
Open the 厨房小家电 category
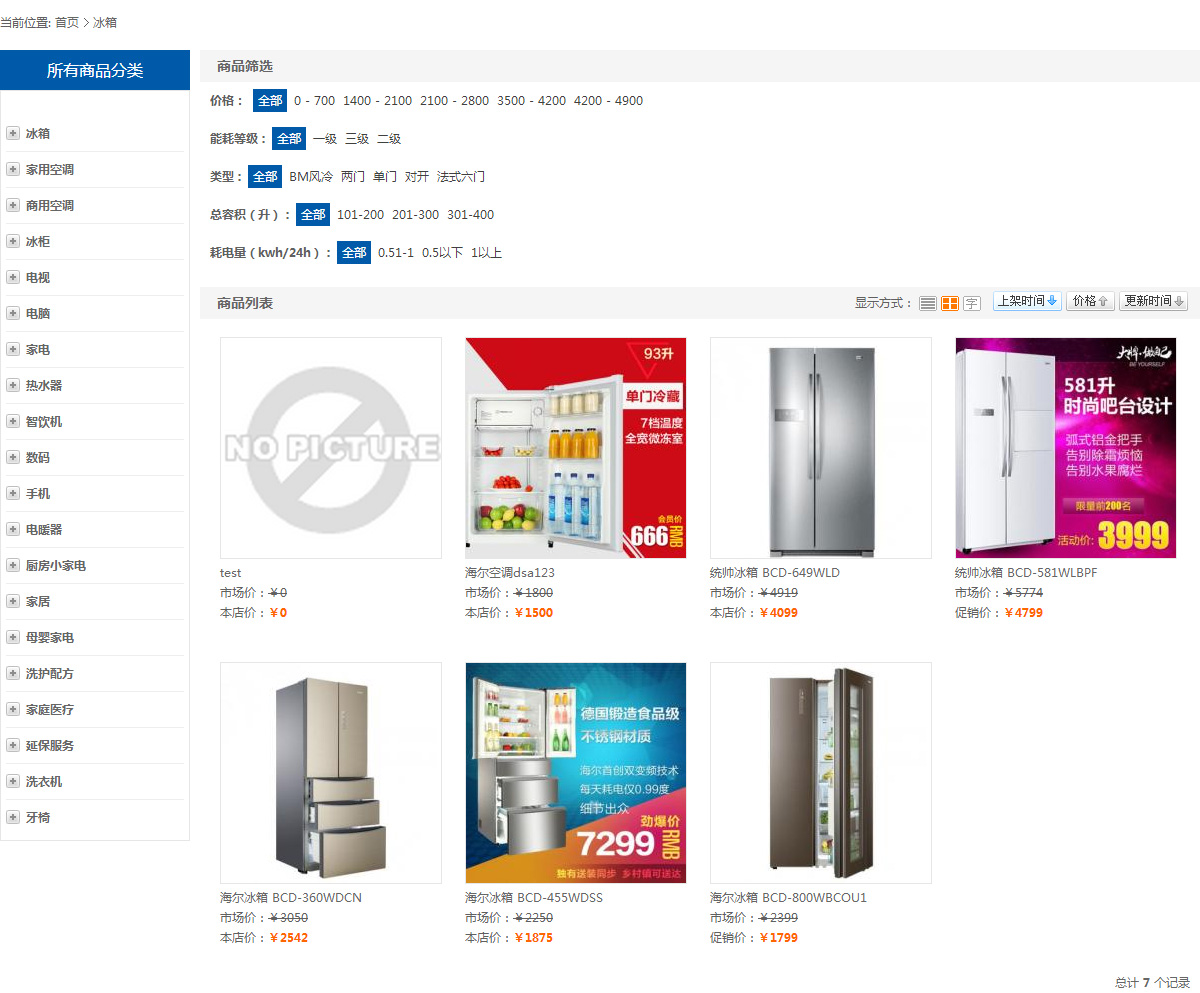coord(56,565)
